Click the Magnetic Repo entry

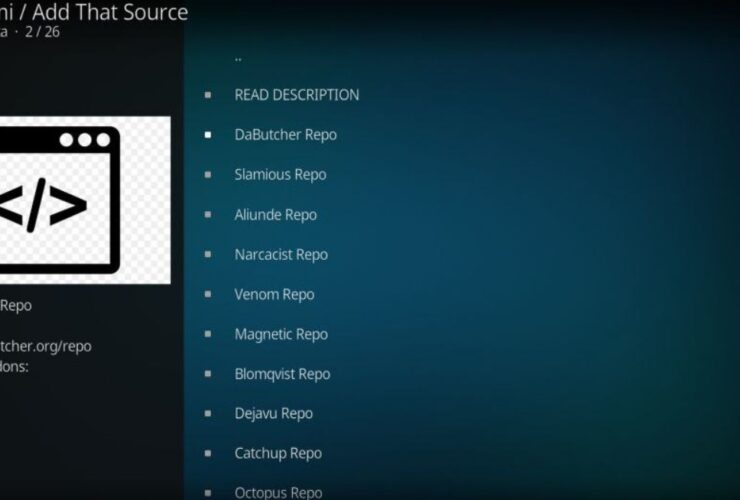coord(281,334)
